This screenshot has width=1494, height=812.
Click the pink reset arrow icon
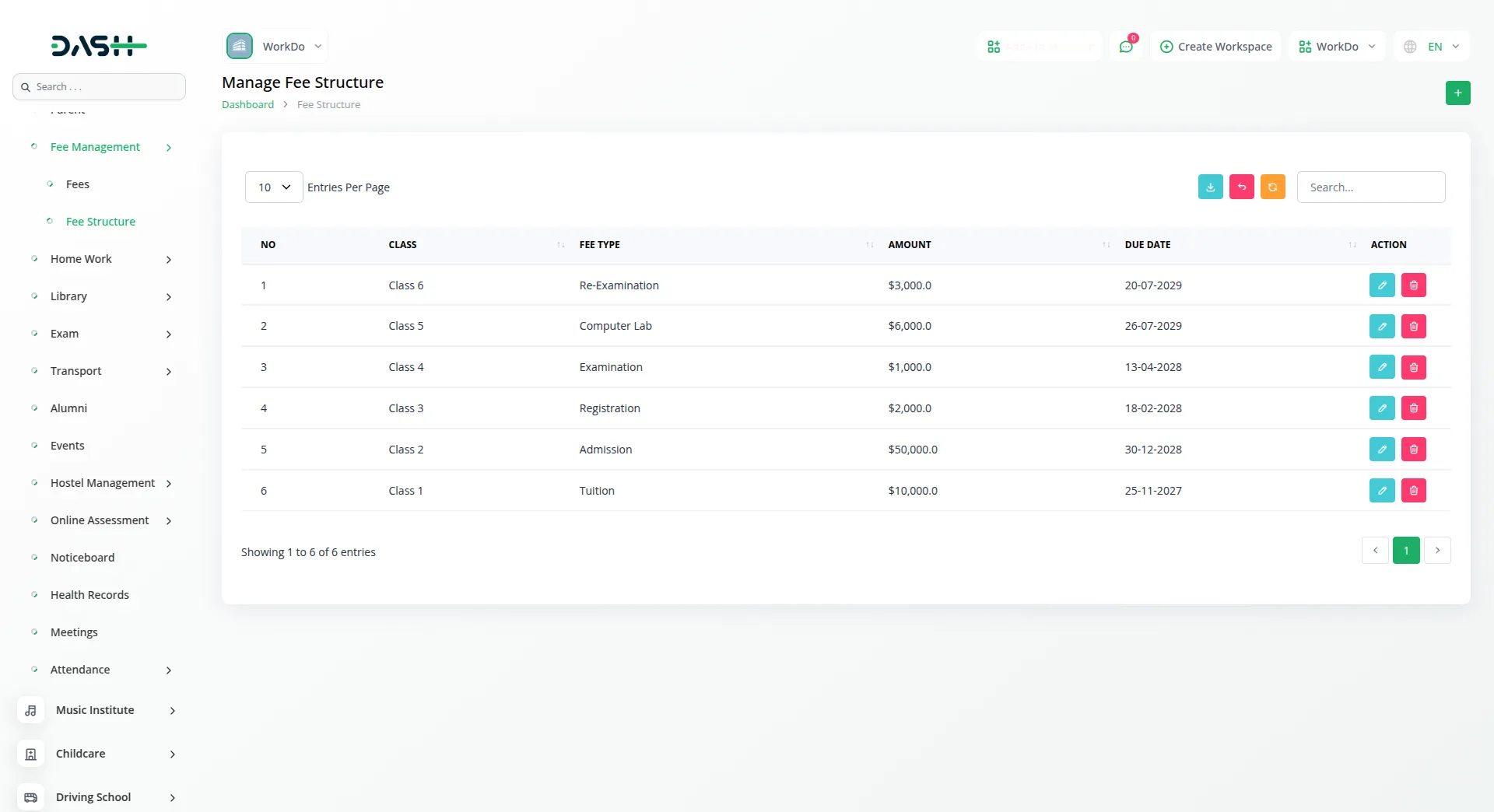[1241, 187]
